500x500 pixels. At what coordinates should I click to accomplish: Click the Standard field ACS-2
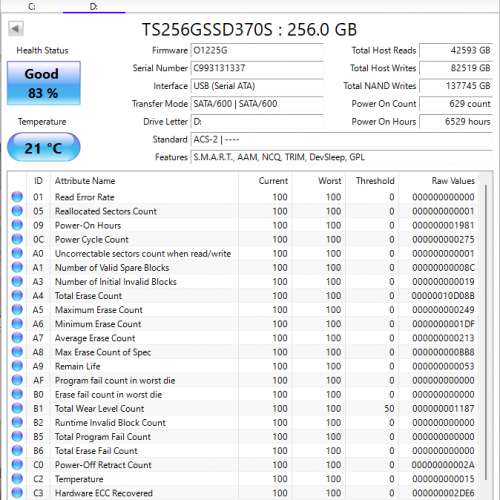pos(342,139)
